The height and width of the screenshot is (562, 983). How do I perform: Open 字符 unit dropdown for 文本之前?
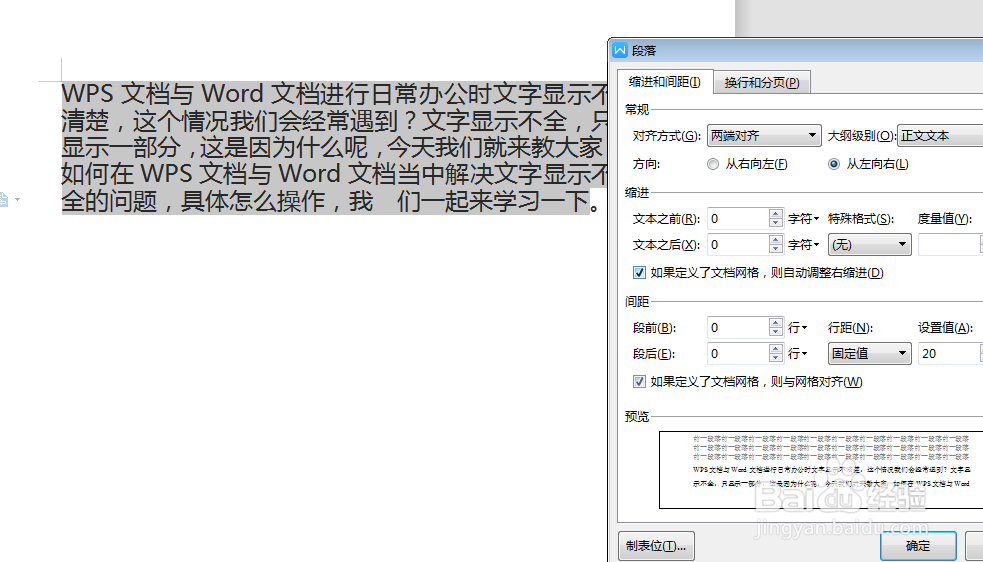(804, 219)
